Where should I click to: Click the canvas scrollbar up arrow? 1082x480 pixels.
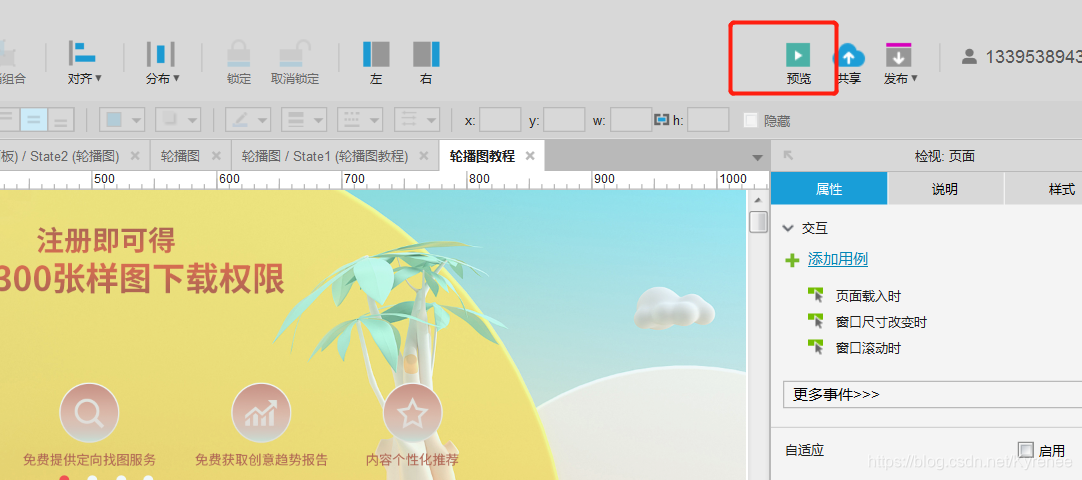point(758,201)
